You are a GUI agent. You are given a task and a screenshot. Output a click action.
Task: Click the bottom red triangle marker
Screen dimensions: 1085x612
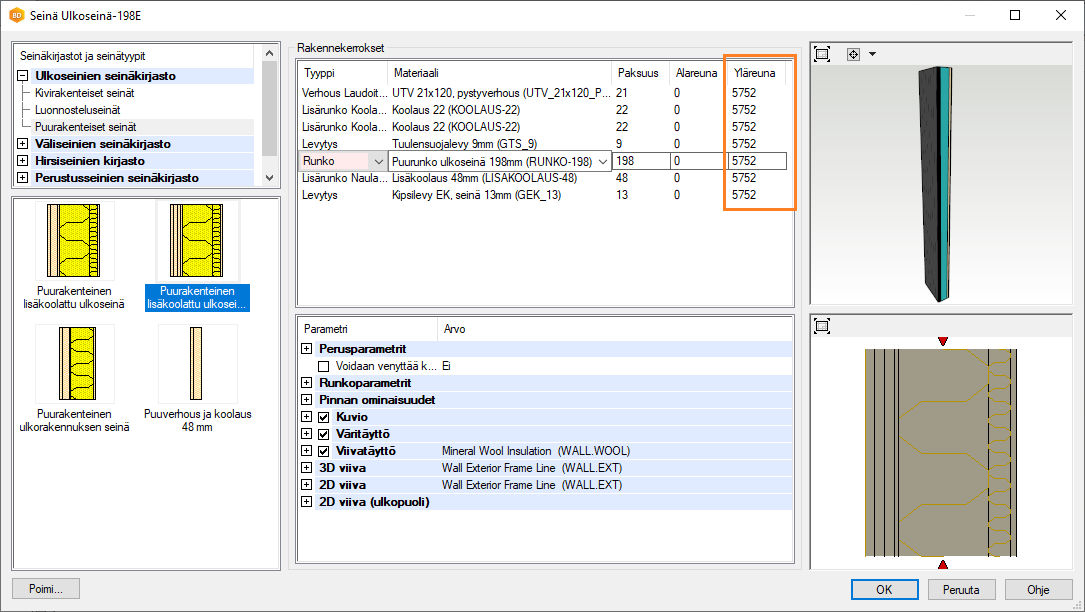(941, 565)
